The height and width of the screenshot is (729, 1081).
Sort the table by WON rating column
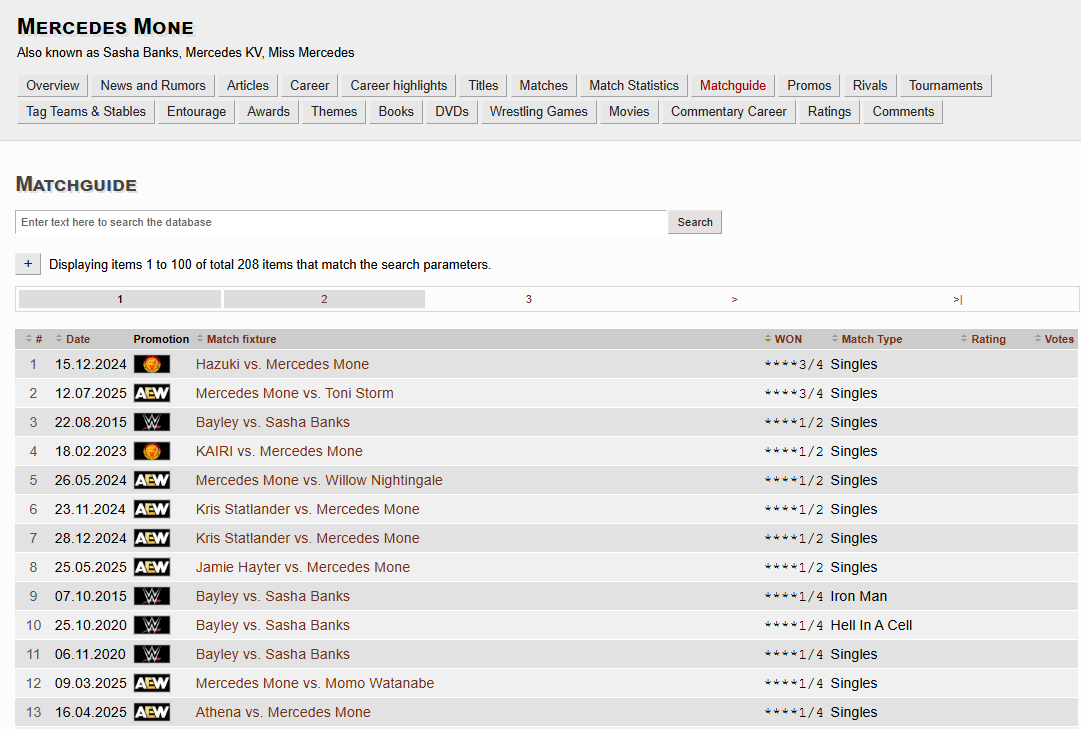[787, 339]
